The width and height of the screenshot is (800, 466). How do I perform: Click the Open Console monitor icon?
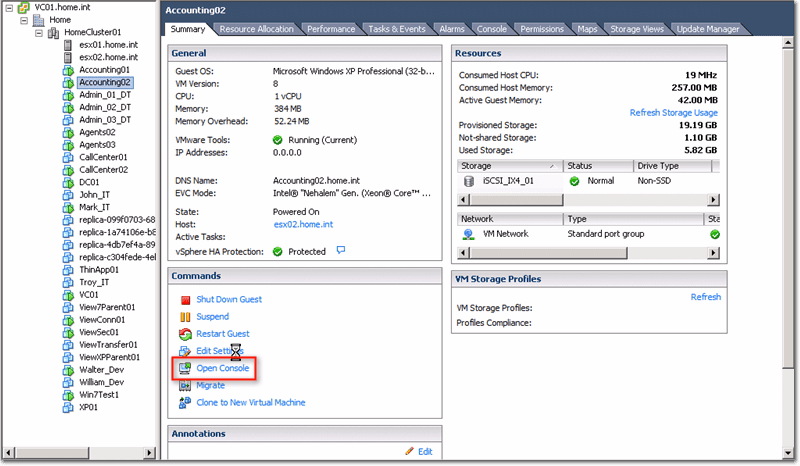(185, 368)
